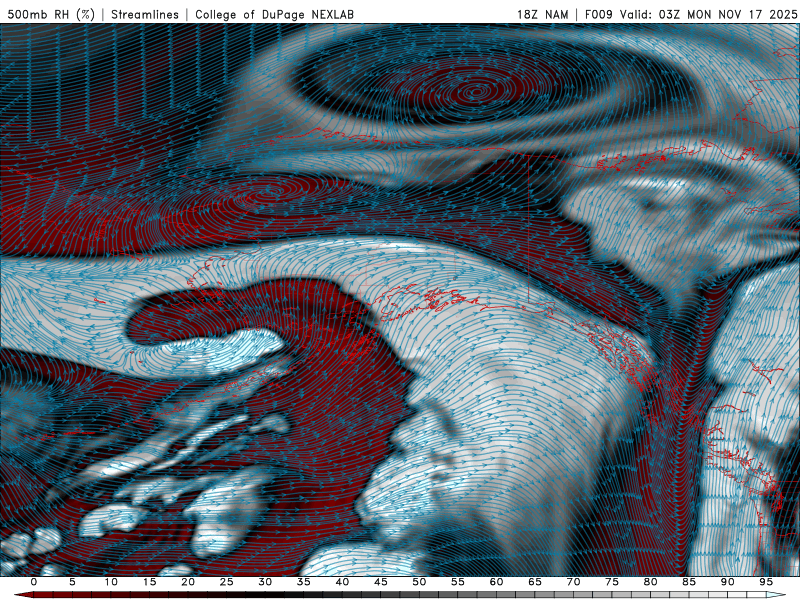Click 'F009' forecast hour text

[x=598, y=14]
